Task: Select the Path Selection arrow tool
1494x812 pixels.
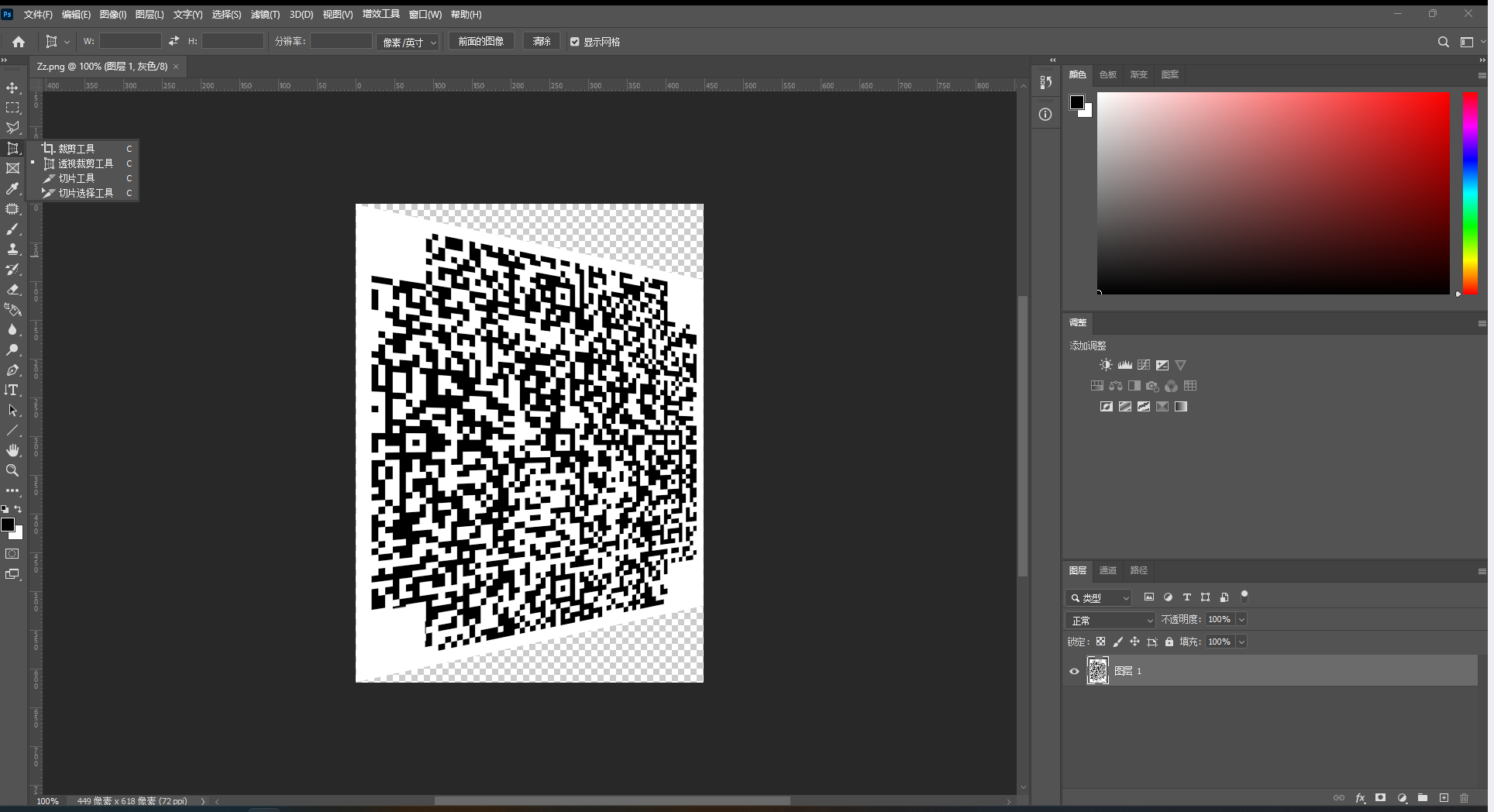Action: [x=12, y=410]
